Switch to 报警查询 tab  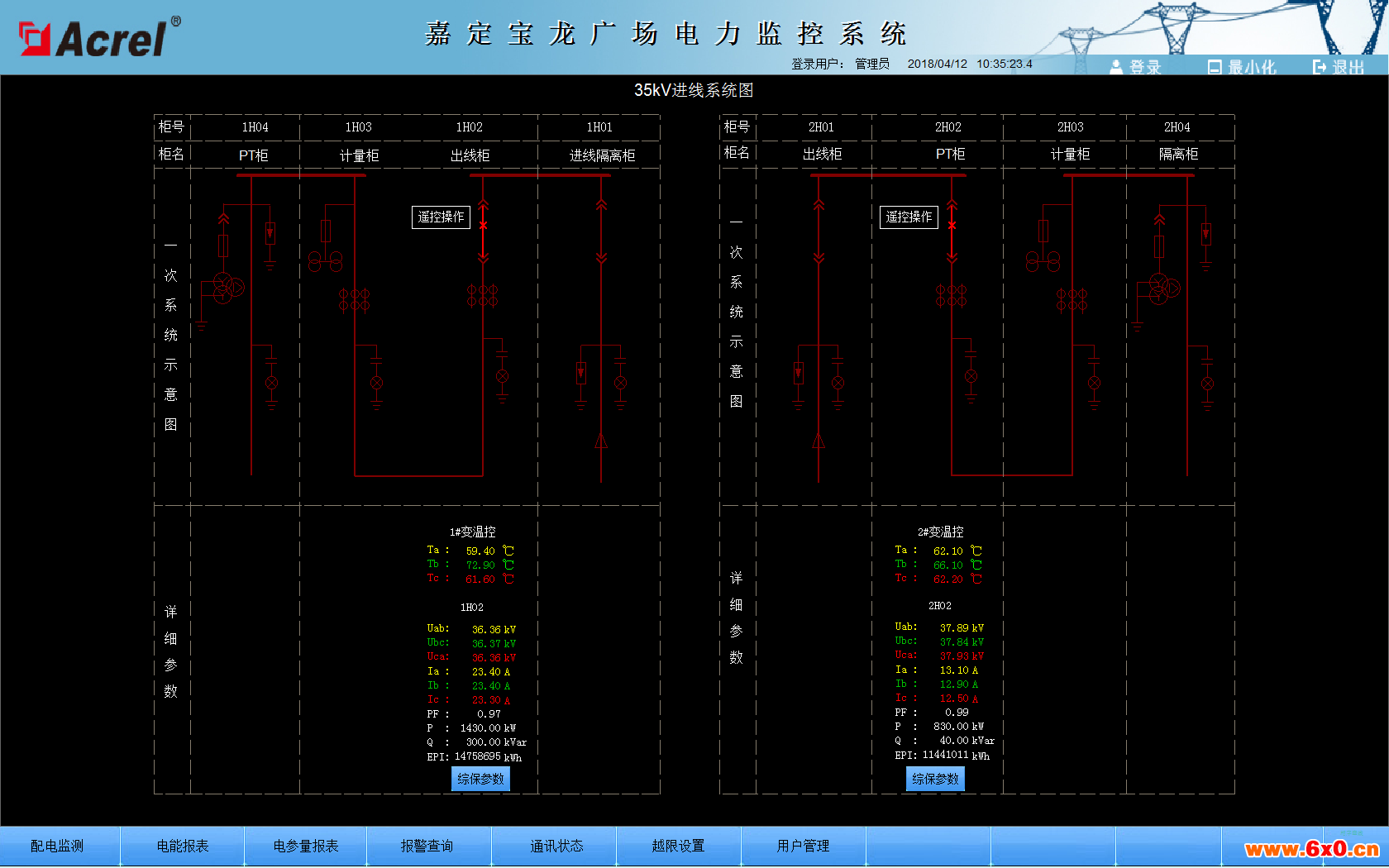click(x=427, y=846)
